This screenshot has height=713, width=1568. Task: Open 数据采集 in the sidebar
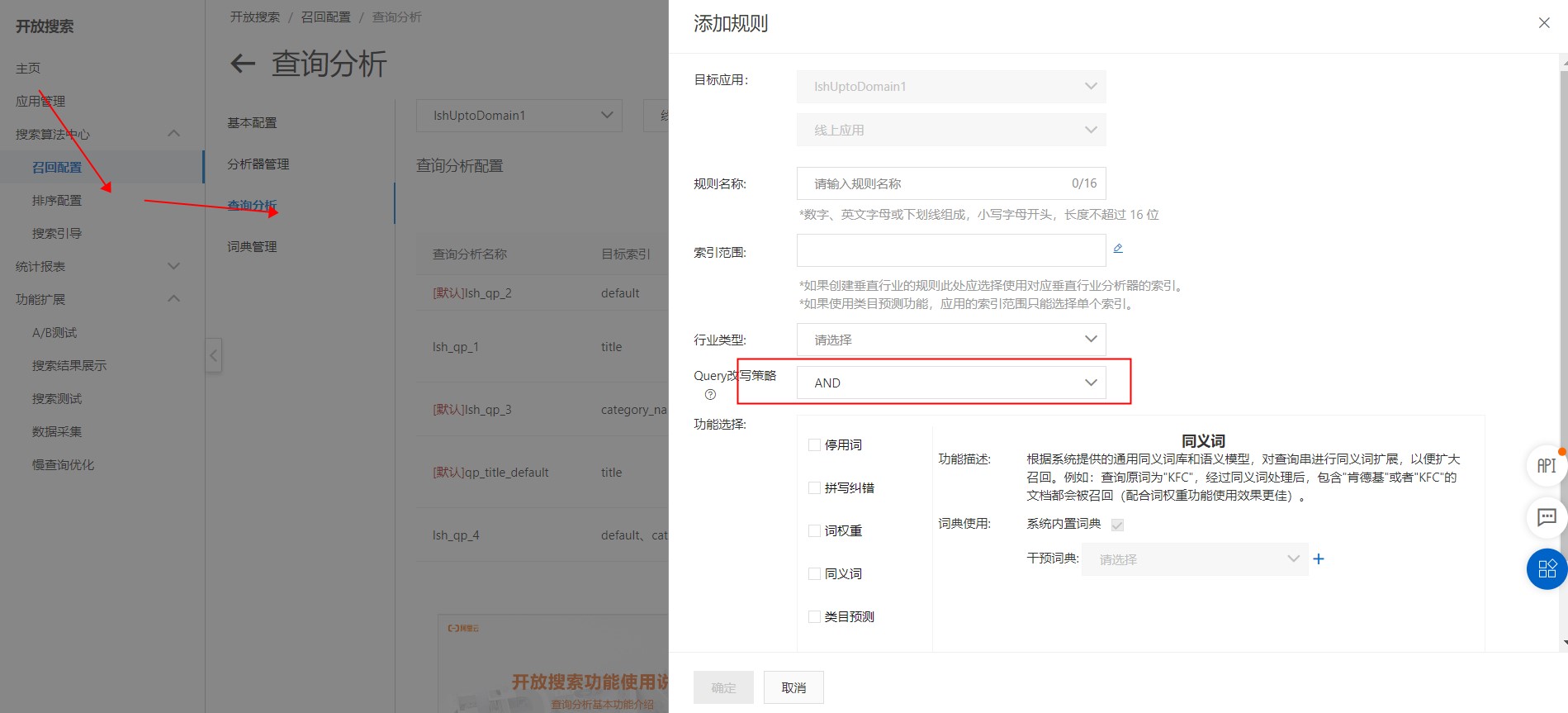[x=57, y=431]
